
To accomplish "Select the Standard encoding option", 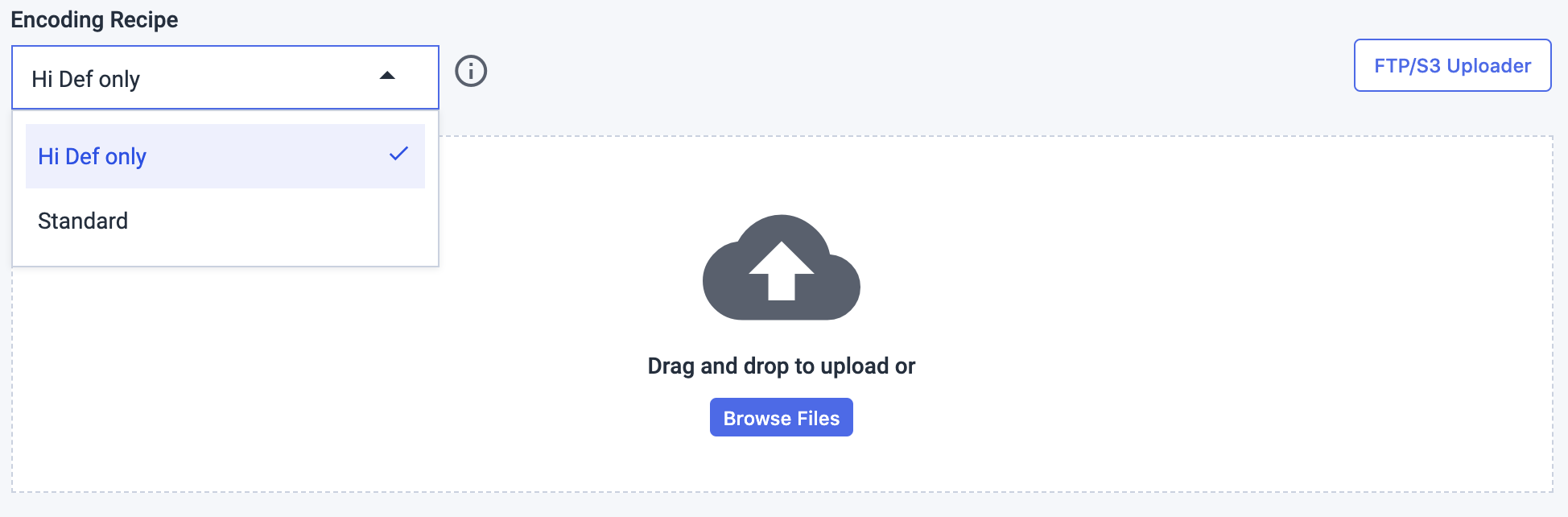I will coord(225,221).
